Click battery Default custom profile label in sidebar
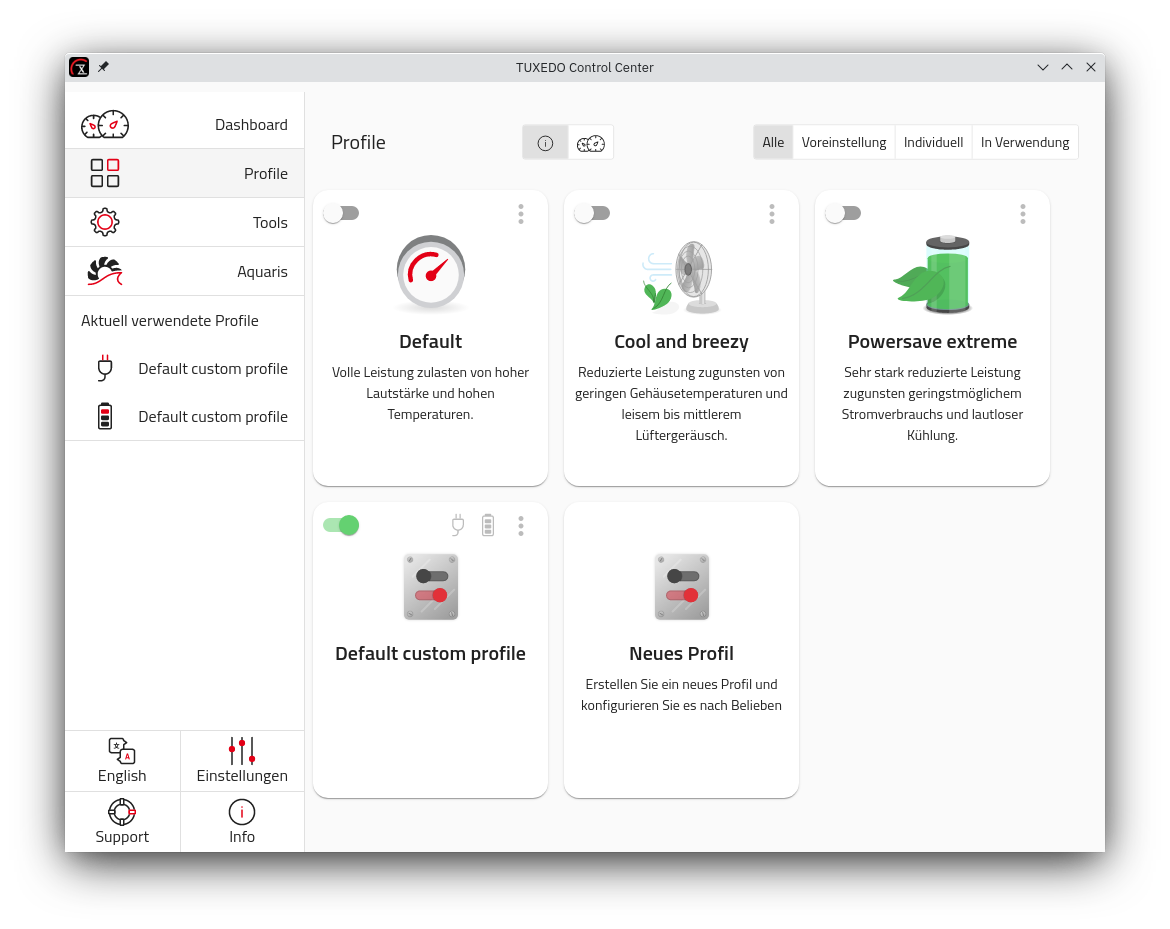The image size is (1170, 929). (213, 416)
